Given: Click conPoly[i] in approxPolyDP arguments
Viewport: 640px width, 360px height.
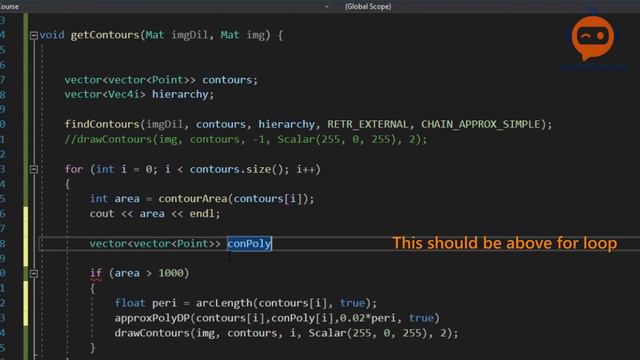Looking at the screenshot, I should tap(302, 318).
